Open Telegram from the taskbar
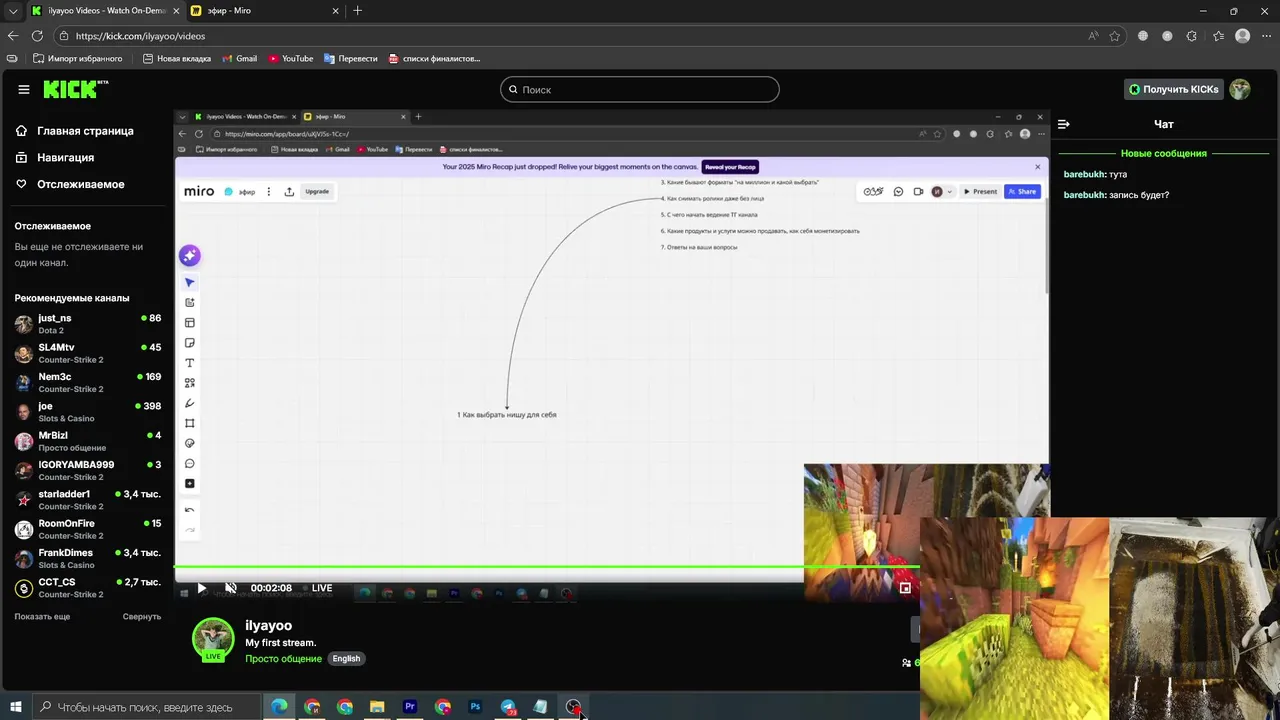The height and width of the screenshot is (720, 1280). pos(508,707)
